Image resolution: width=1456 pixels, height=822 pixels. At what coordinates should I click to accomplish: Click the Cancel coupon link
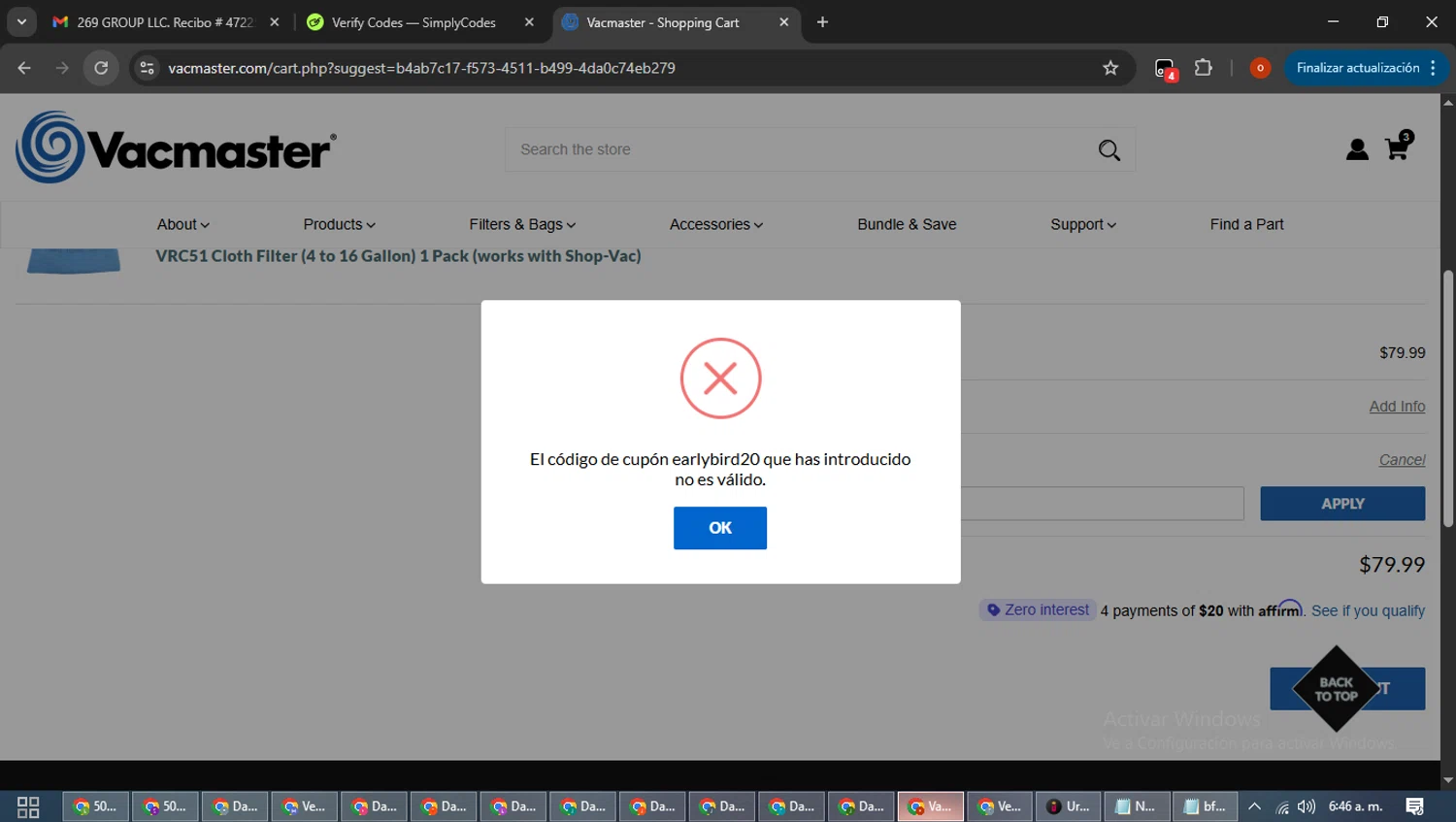click(x=1402, y=460)
